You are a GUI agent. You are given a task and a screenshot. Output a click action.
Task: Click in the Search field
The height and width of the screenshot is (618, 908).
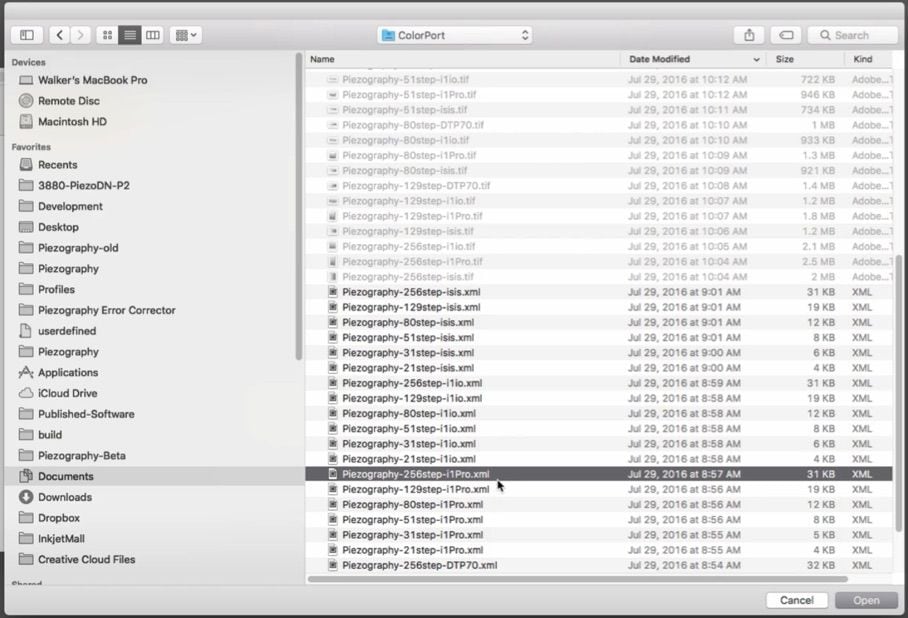point(853,35)
